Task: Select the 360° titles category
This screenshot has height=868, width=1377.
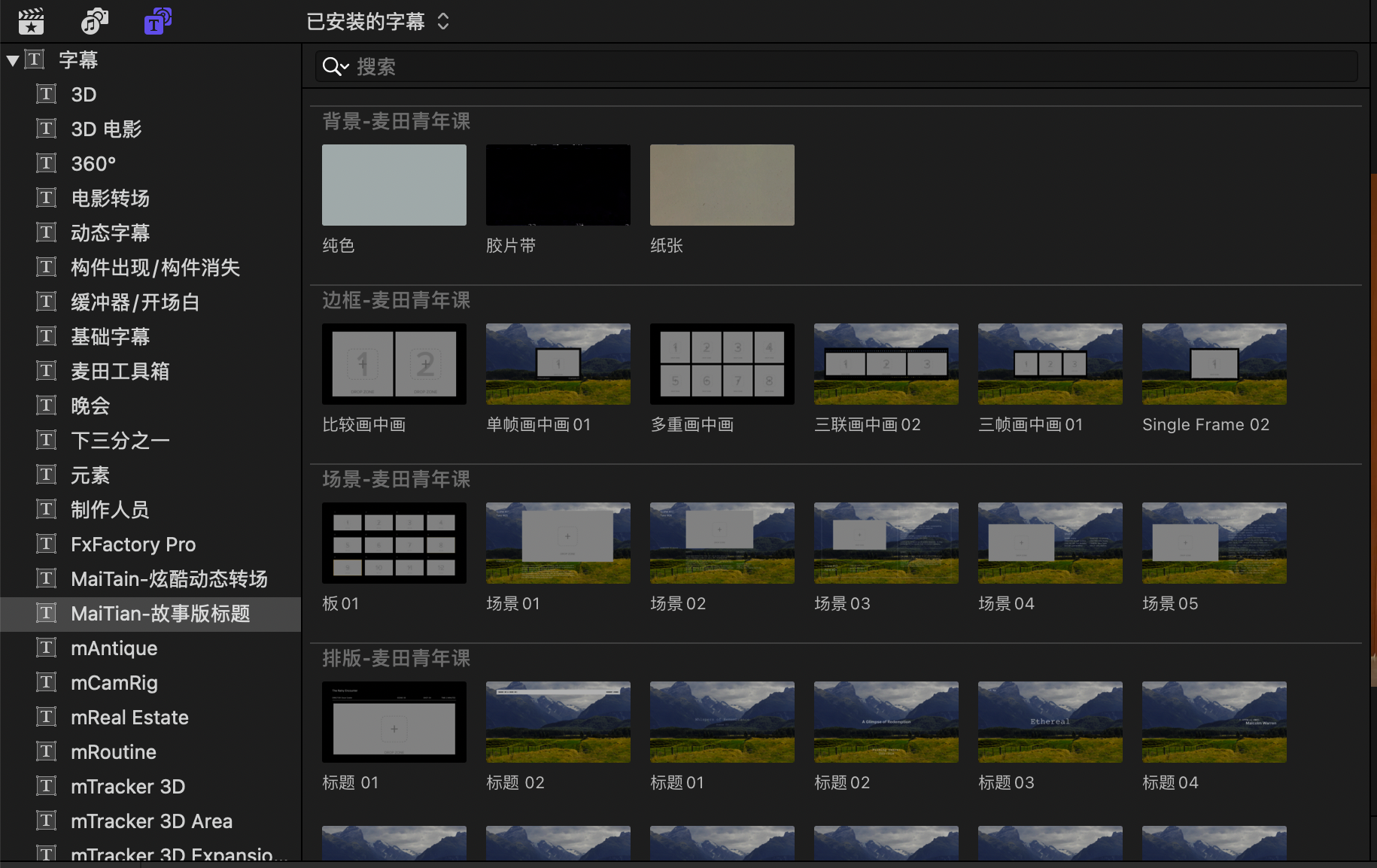Action: [x=150, y=164]
